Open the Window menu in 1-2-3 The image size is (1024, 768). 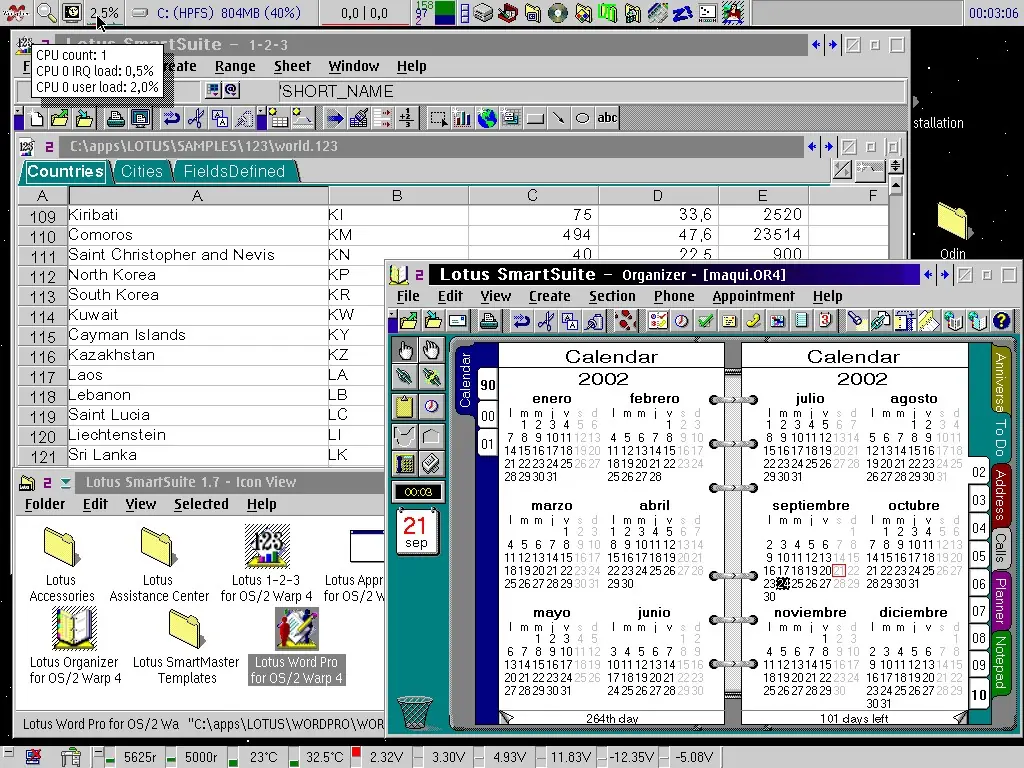point(353,66)
